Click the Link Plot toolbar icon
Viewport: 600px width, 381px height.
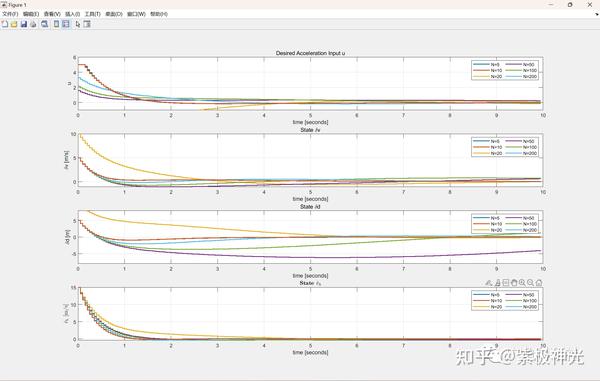44,24
